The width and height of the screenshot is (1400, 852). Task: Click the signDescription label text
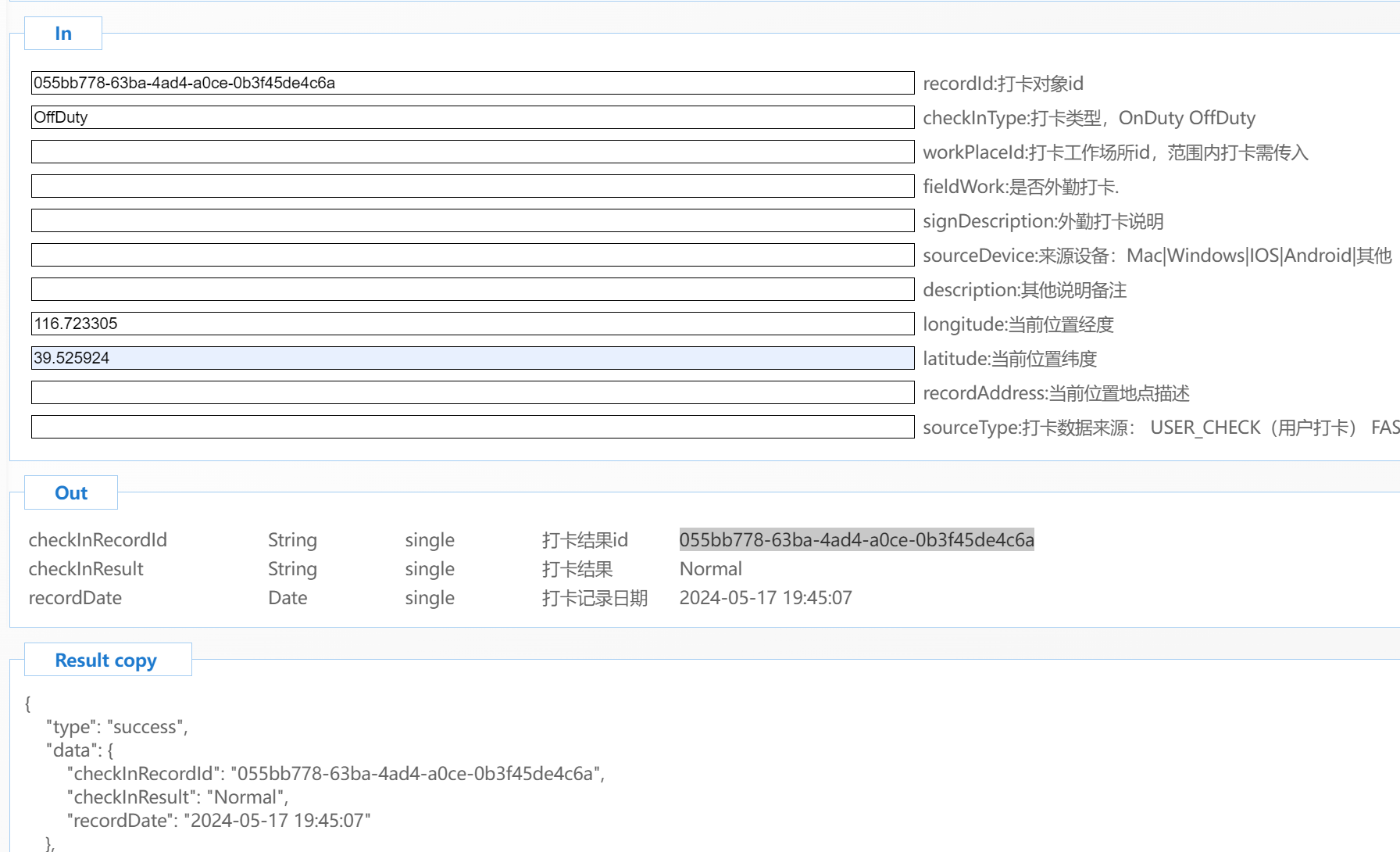(1043, 221)
